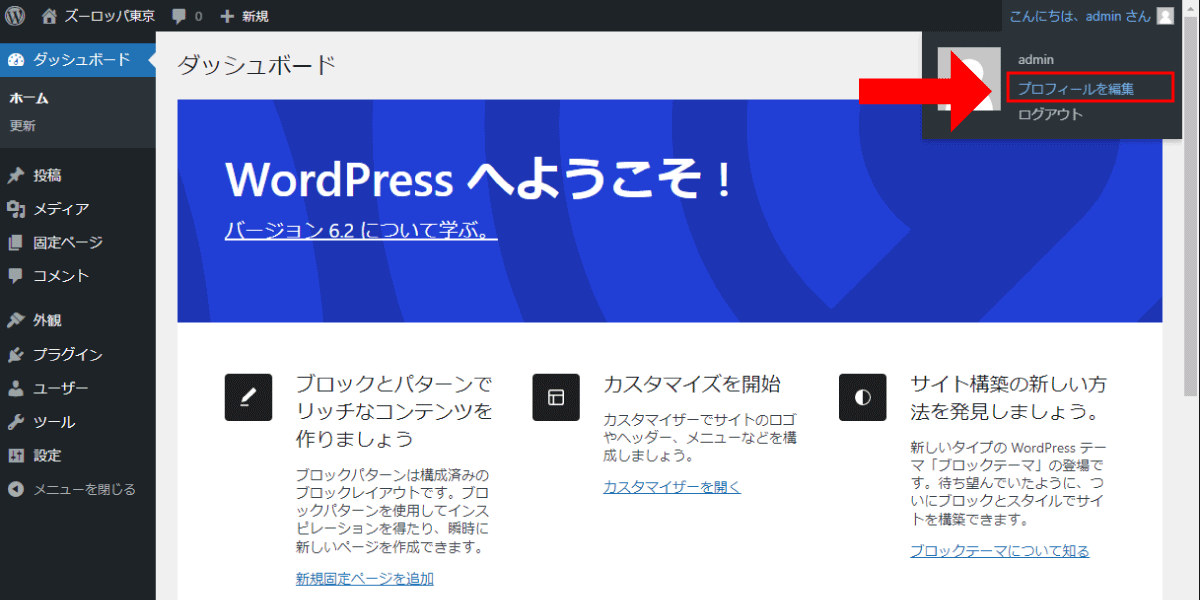
Task: Select 更新 submenu item
Action: coord(22,126)
